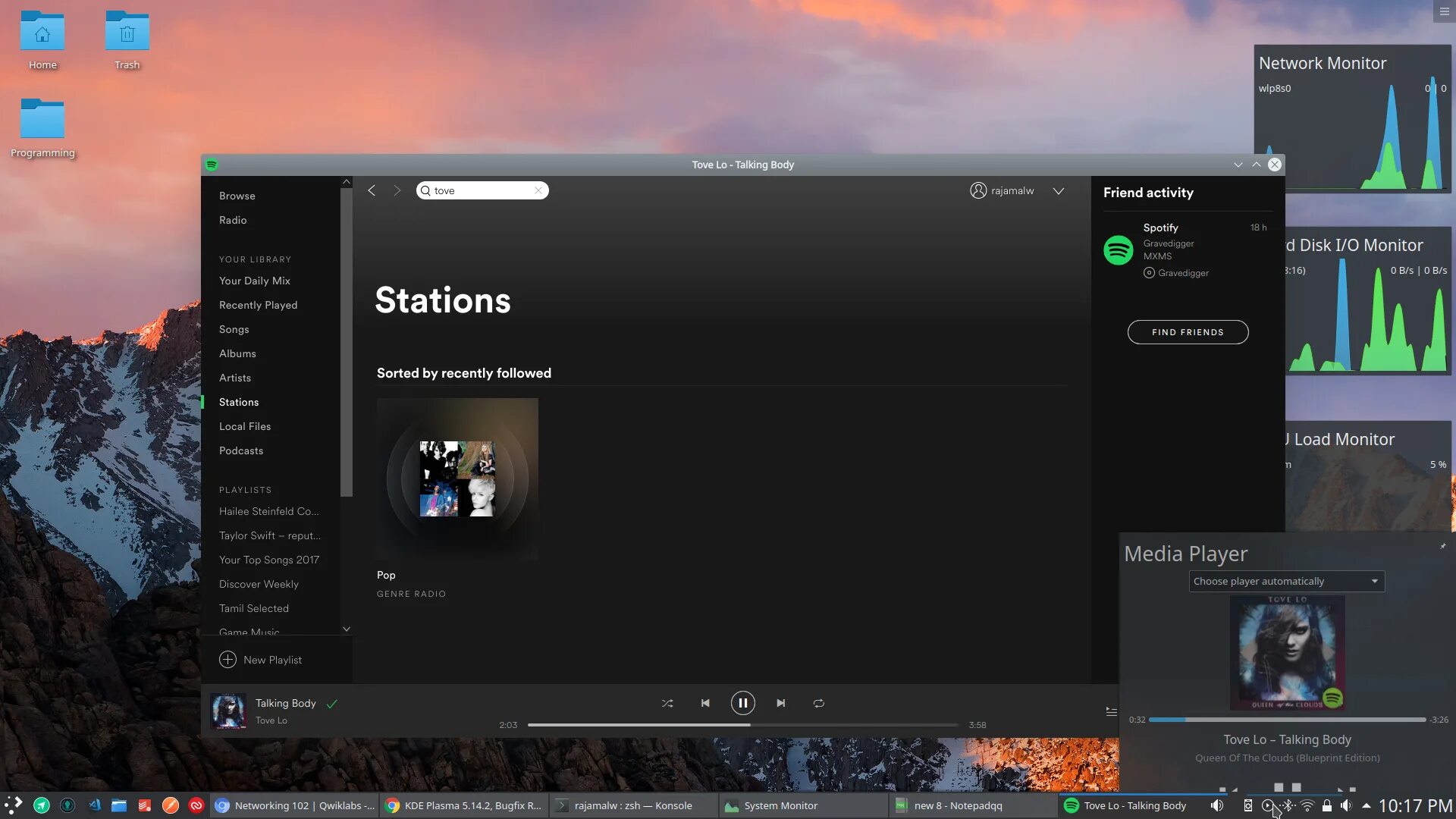Open Local Files

(x=245, y=426)
